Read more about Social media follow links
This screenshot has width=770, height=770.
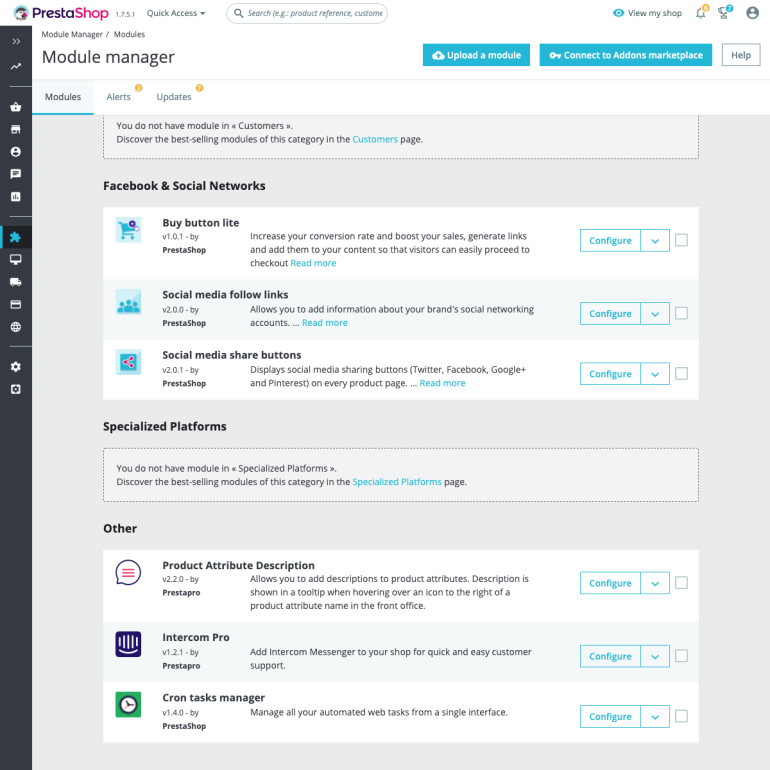click(325, 323)
